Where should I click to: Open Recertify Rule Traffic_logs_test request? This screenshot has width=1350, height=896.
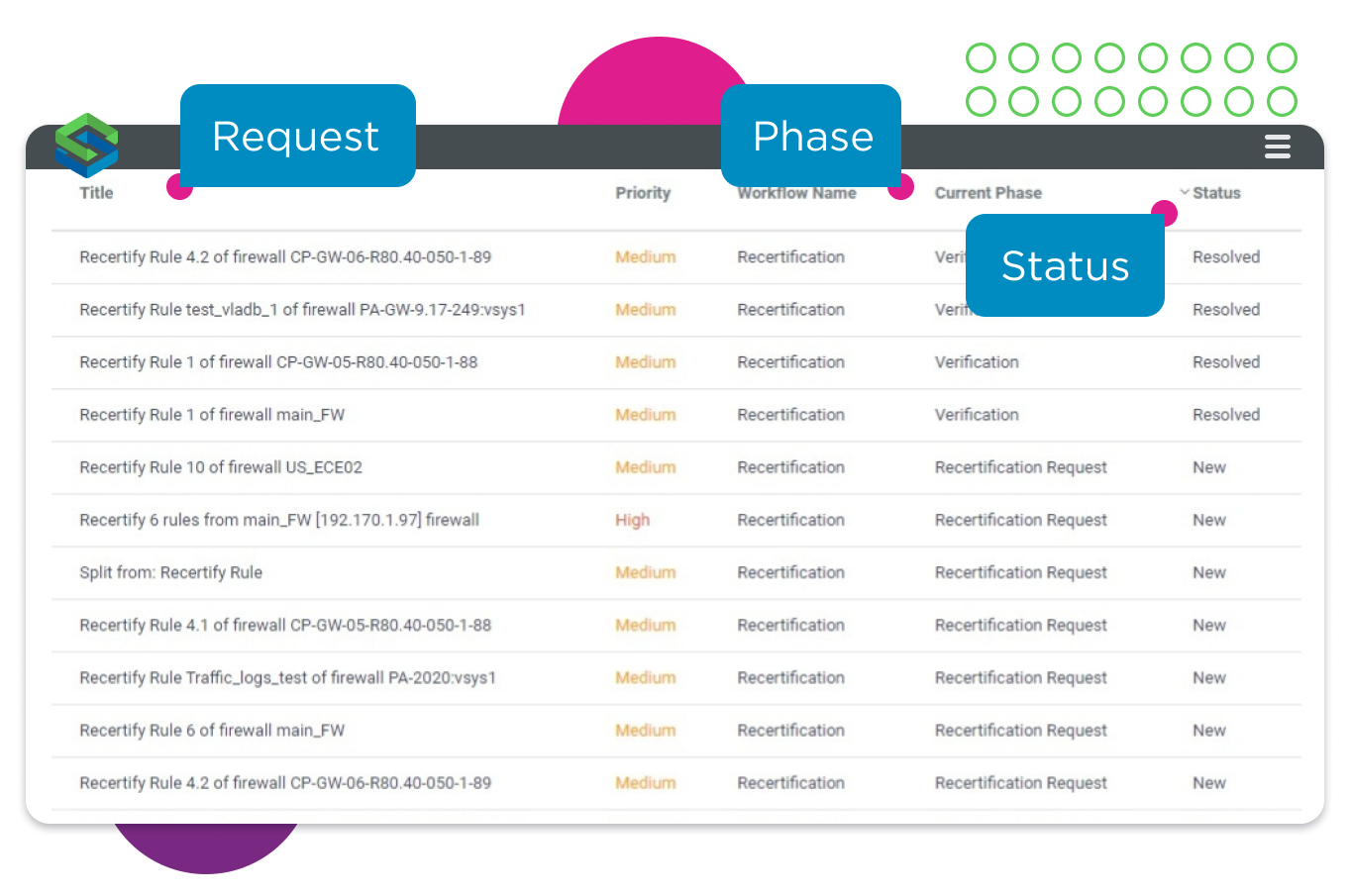pyautogui.click(x=287, y=678)
